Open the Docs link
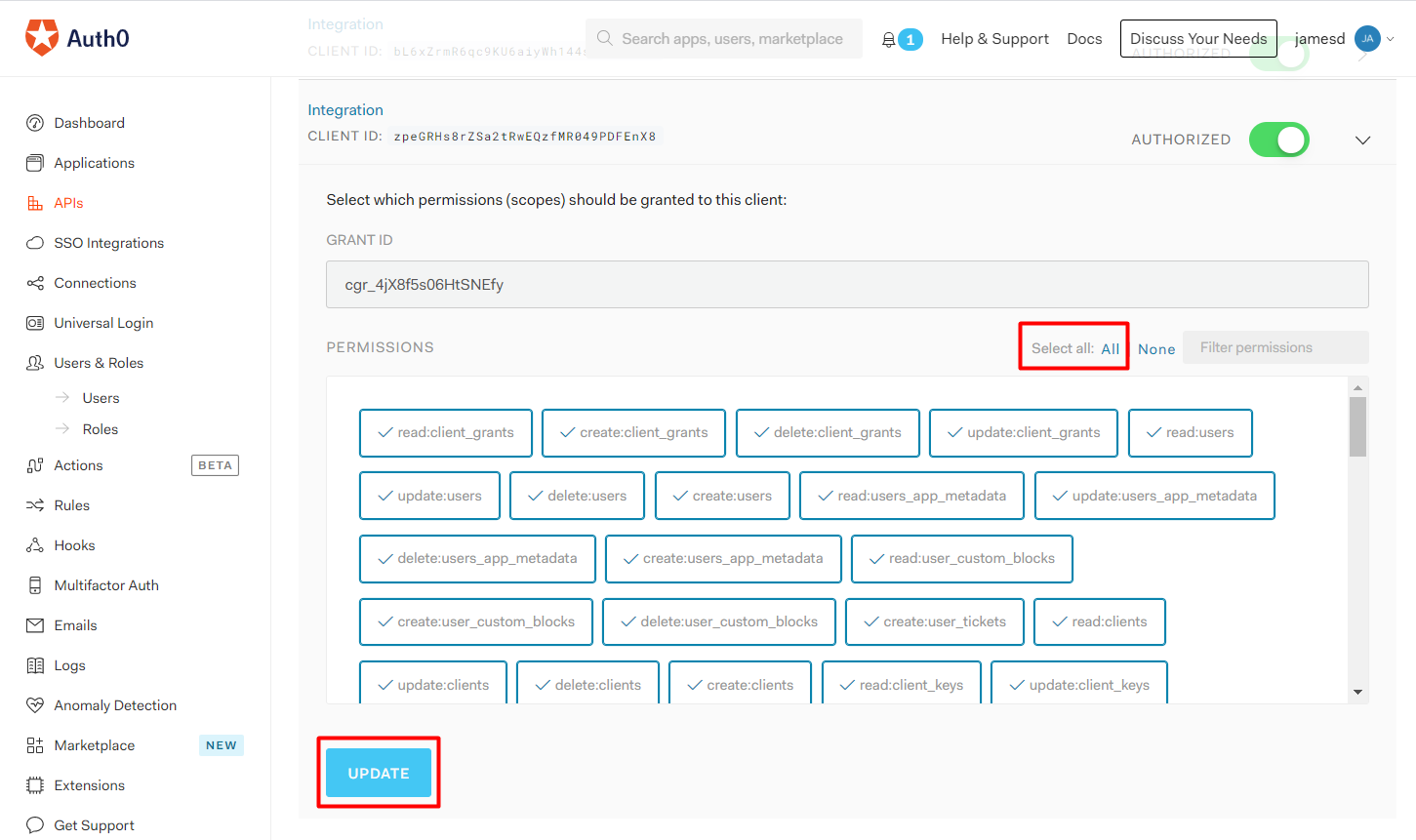 tap(1084, 39)
